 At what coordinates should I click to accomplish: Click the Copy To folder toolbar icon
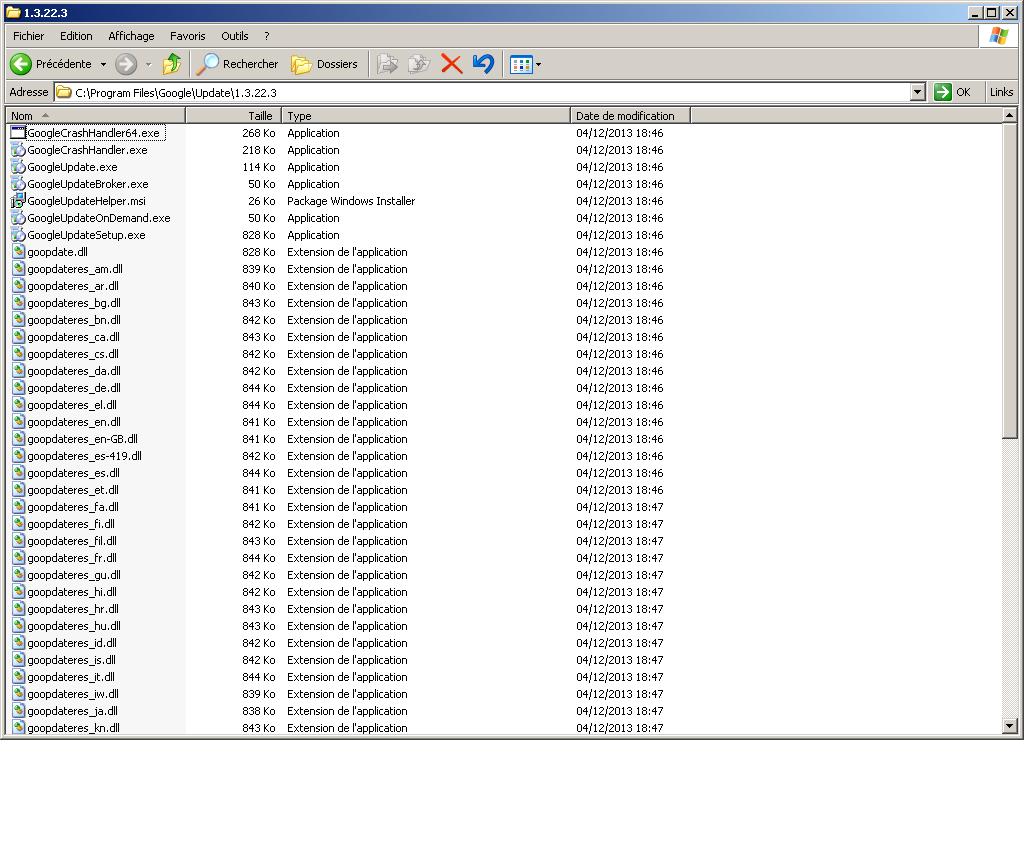point(419,64)
